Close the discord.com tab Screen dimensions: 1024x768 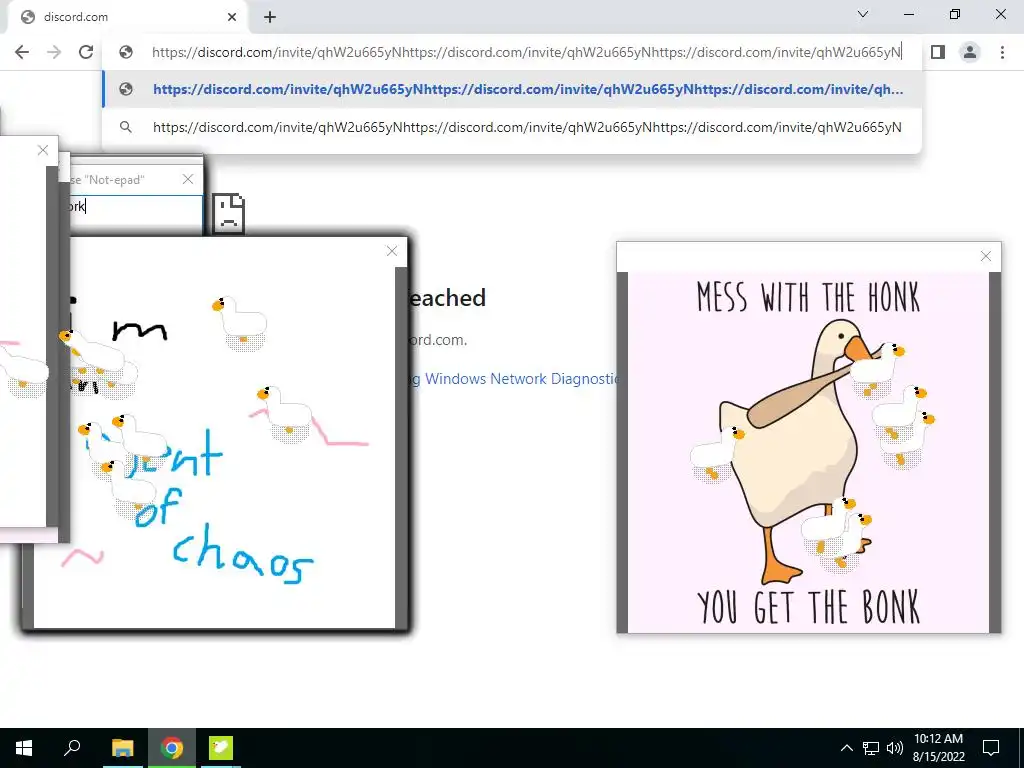[232, 18]
